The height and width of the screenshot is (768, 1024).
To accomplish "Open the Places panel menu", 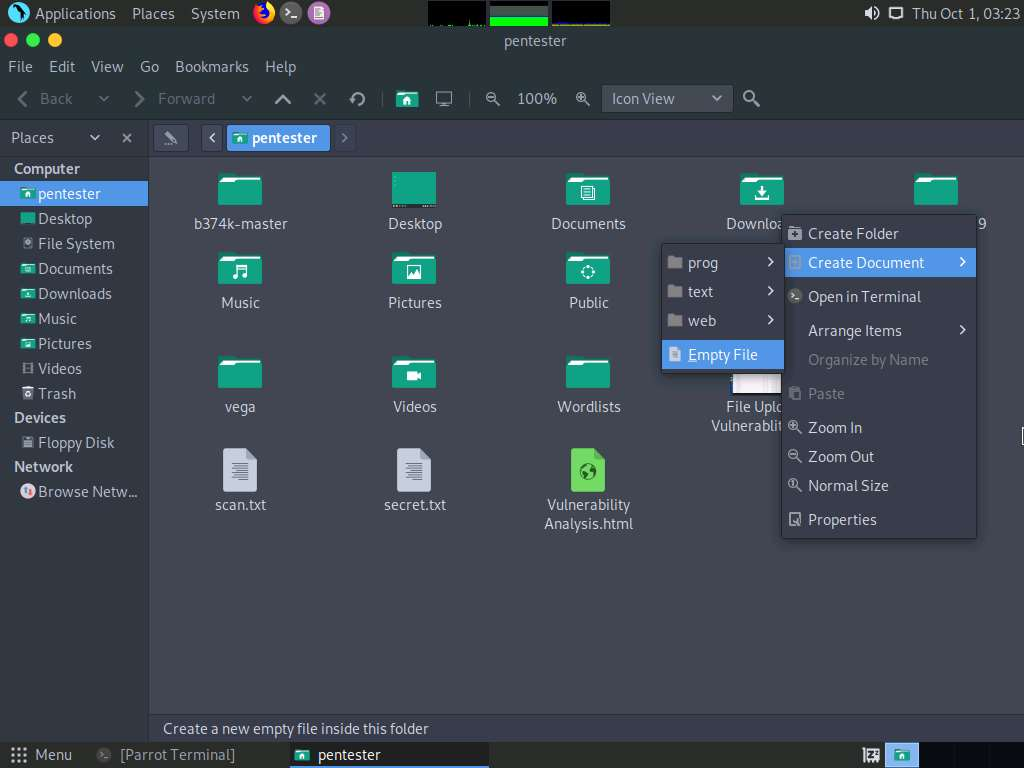I will (x=153, y=13).
